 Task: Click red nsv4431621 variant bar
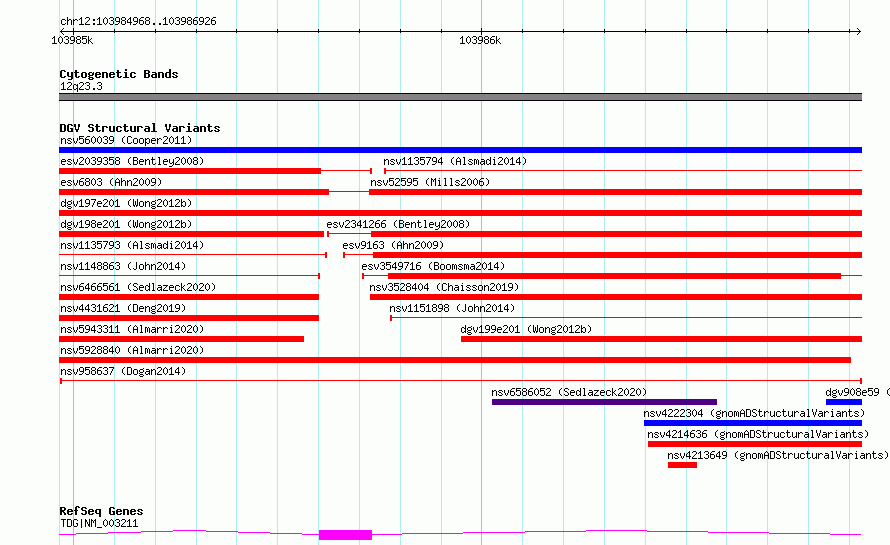pyautogui.click(x=189, y=318)
